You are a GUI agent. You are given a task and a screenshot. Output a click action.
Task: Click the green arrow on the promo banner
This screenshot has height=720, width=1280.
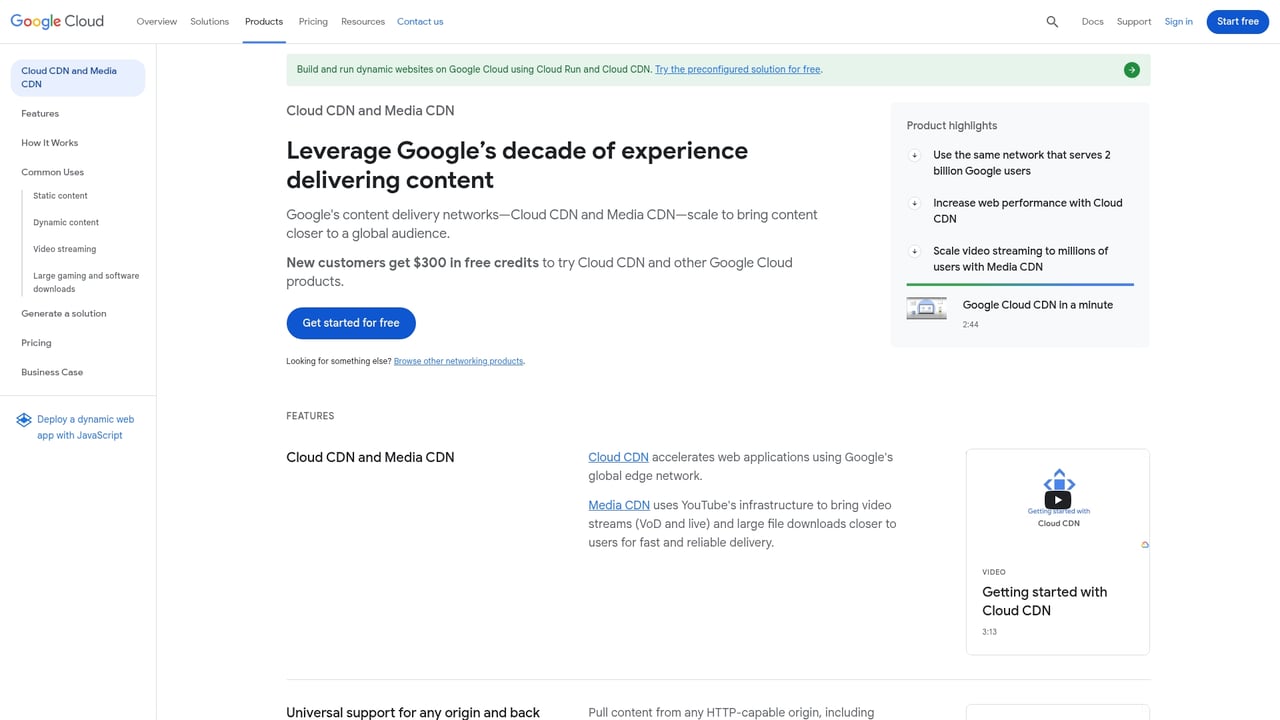[x=1131, y=69]
